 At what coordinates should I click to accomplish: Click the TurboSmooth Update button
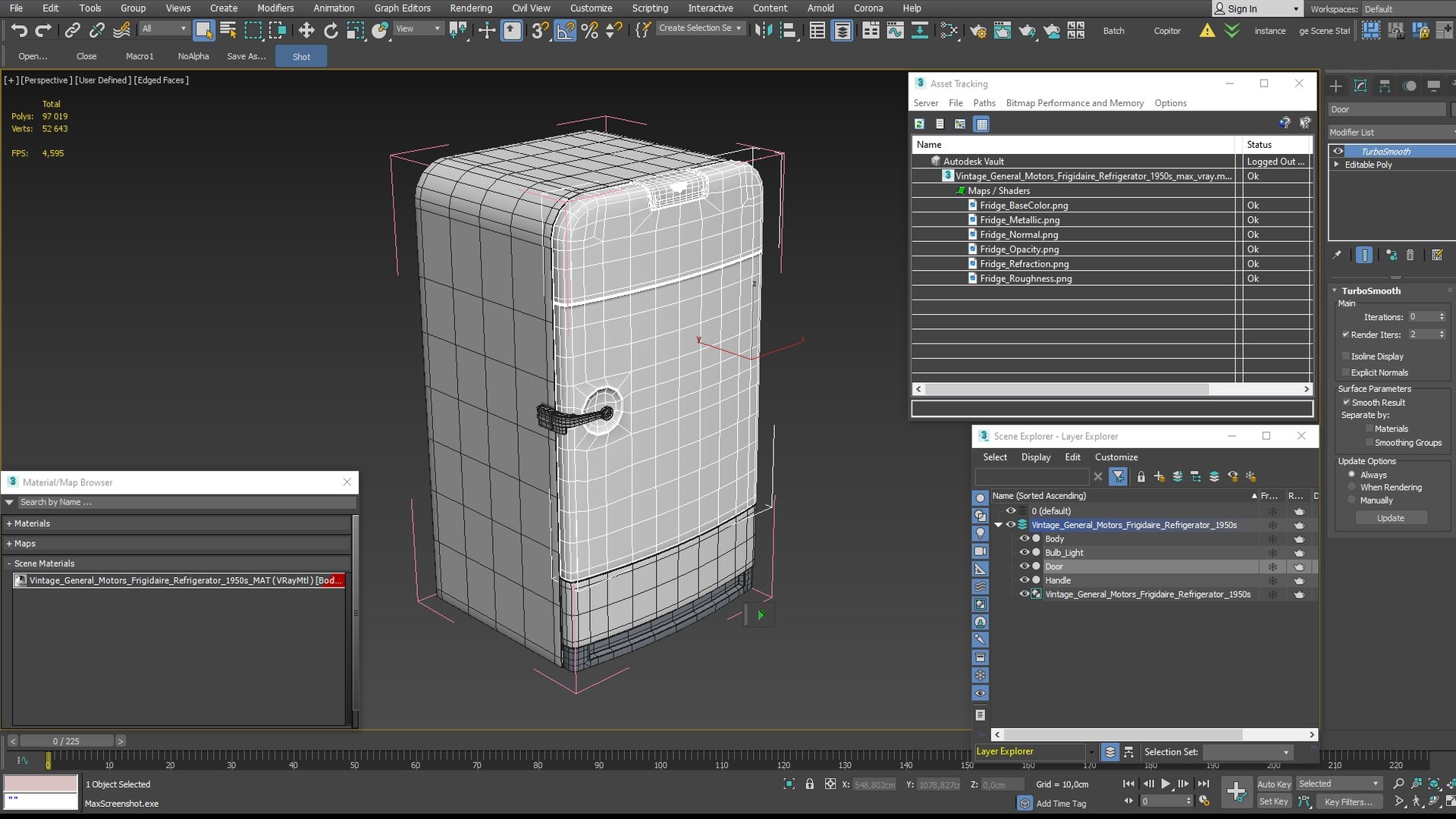click(1391, 518)
